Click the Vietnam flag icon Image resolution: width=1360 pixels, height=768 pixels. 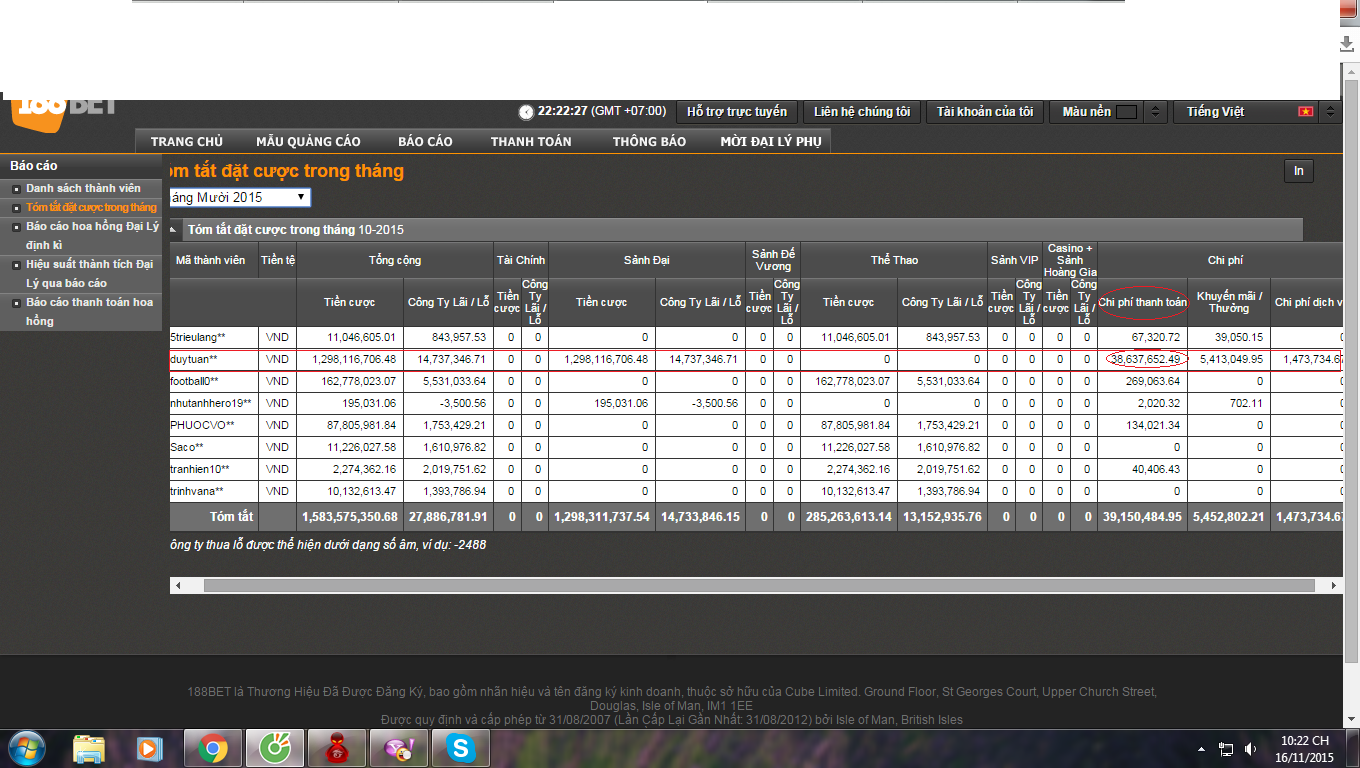(1305, 112)
